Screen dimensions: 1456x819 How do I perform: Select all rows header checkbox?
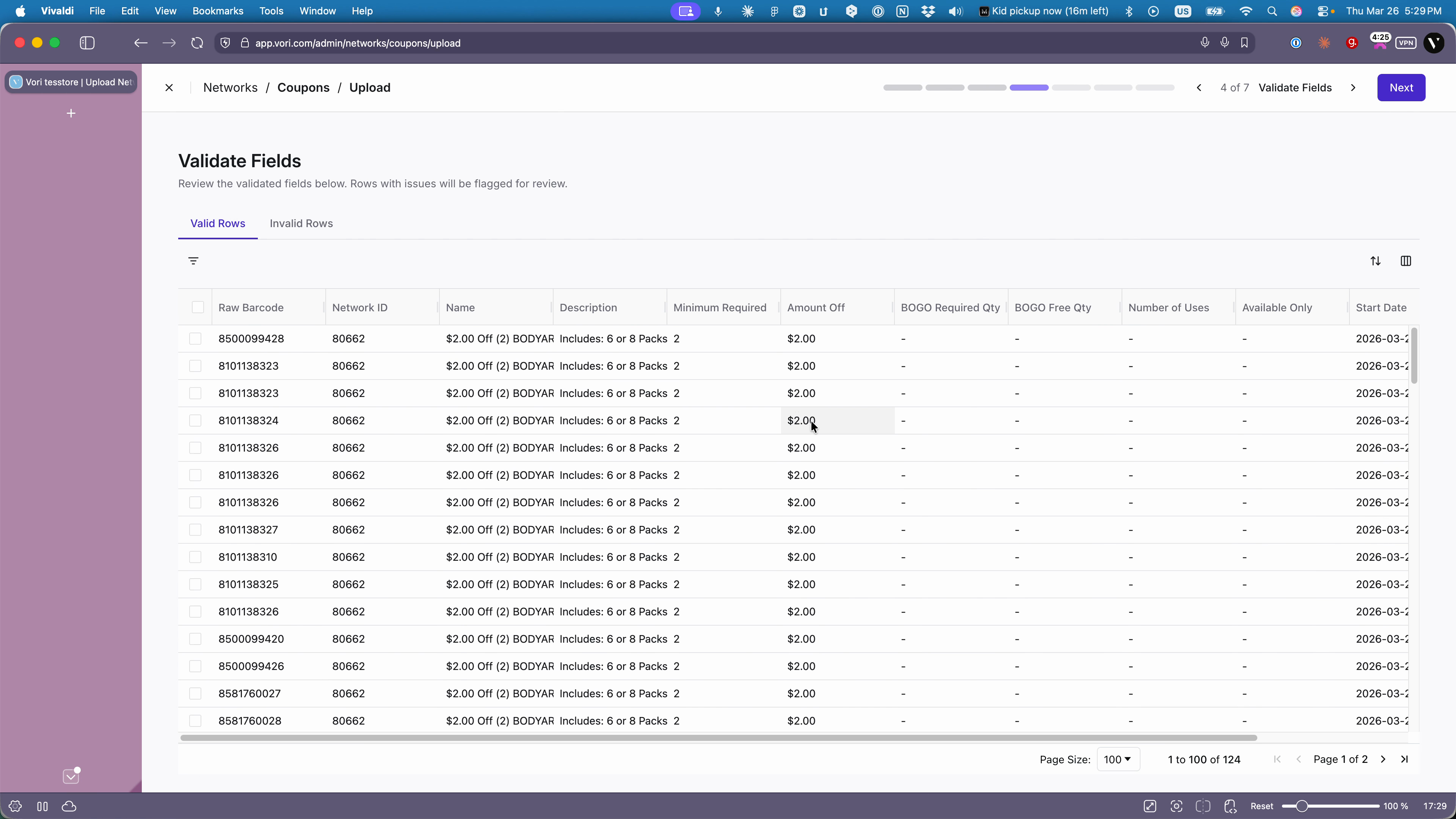click(197, 307)
